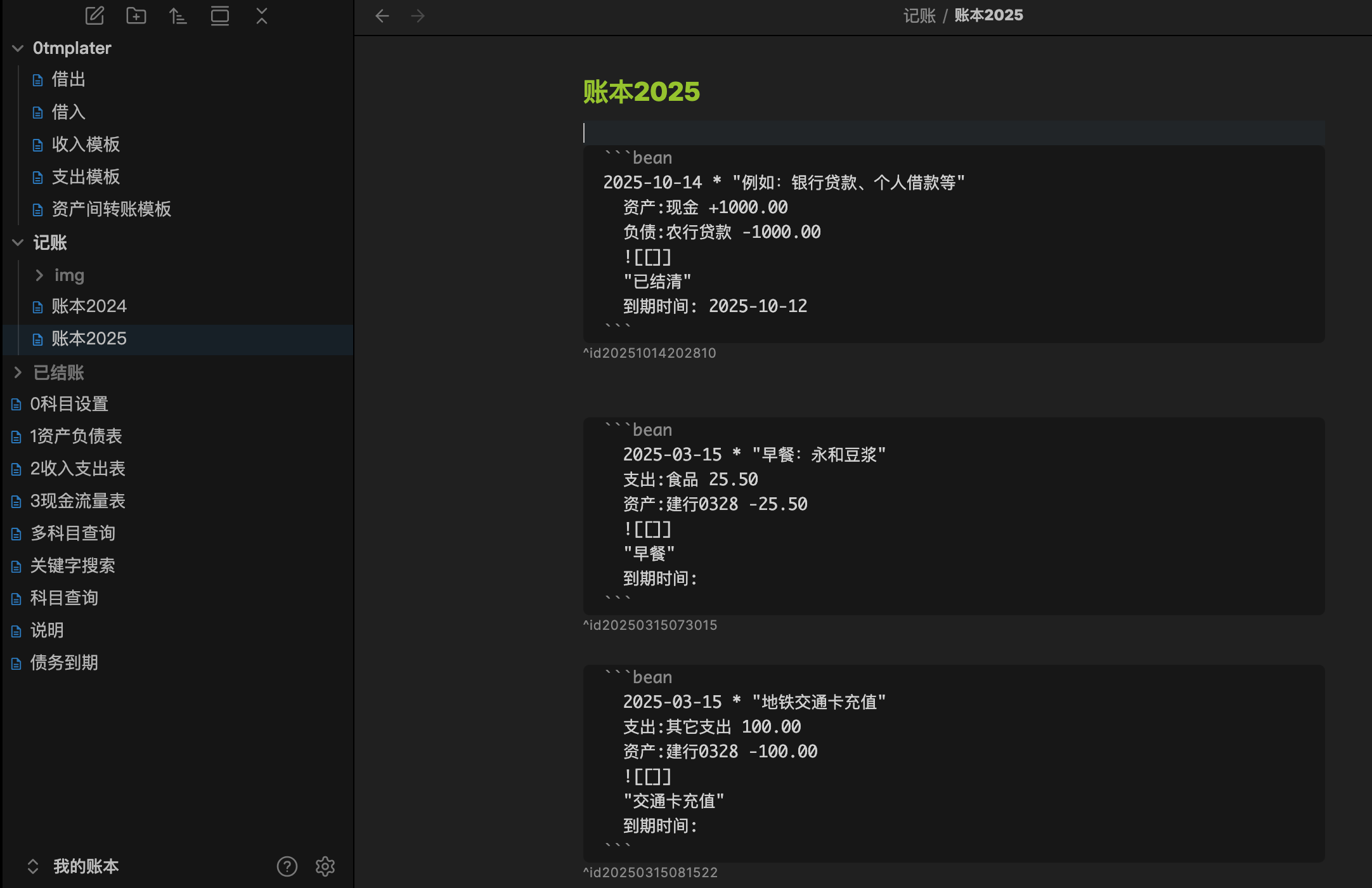Screen dimensions: 1372x888
Task: Open the 账本2024 note
Action: click(x=89, y=306)
